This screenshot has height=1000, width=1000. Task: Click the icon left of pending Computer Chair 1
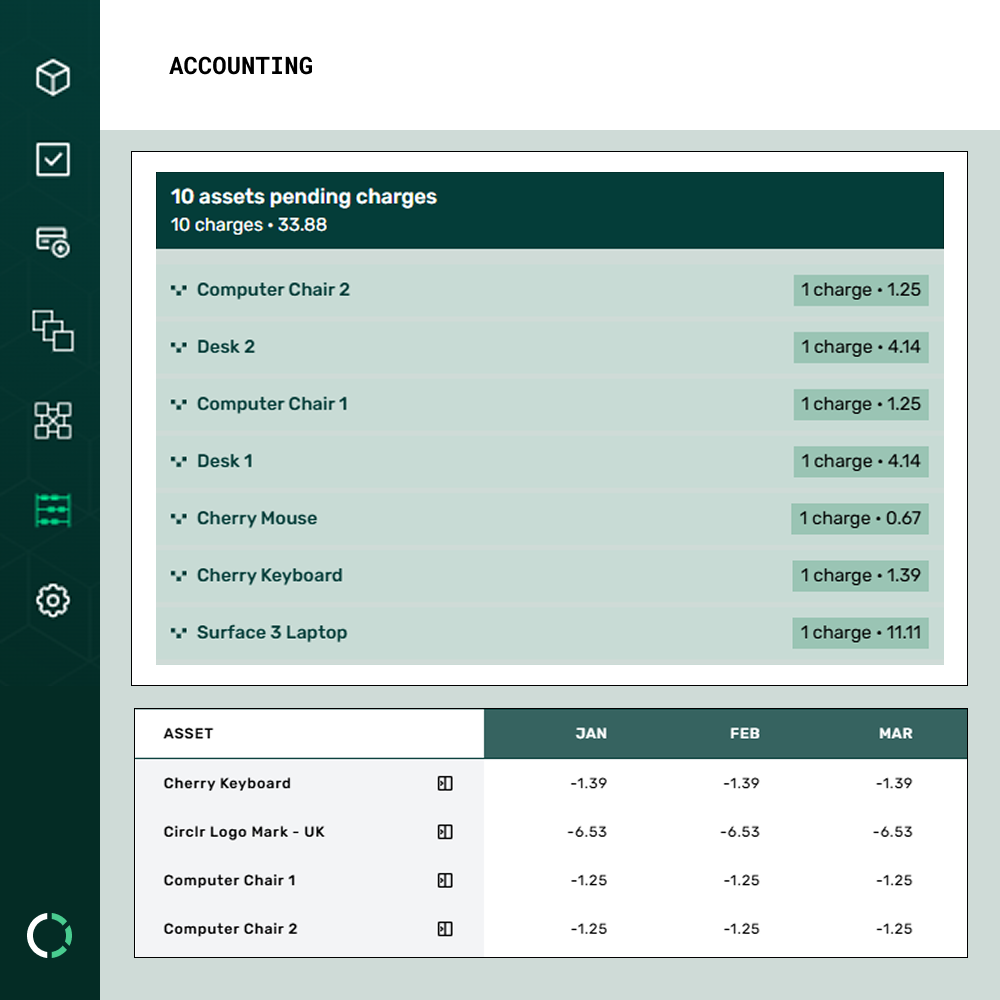tap(179, 404)
